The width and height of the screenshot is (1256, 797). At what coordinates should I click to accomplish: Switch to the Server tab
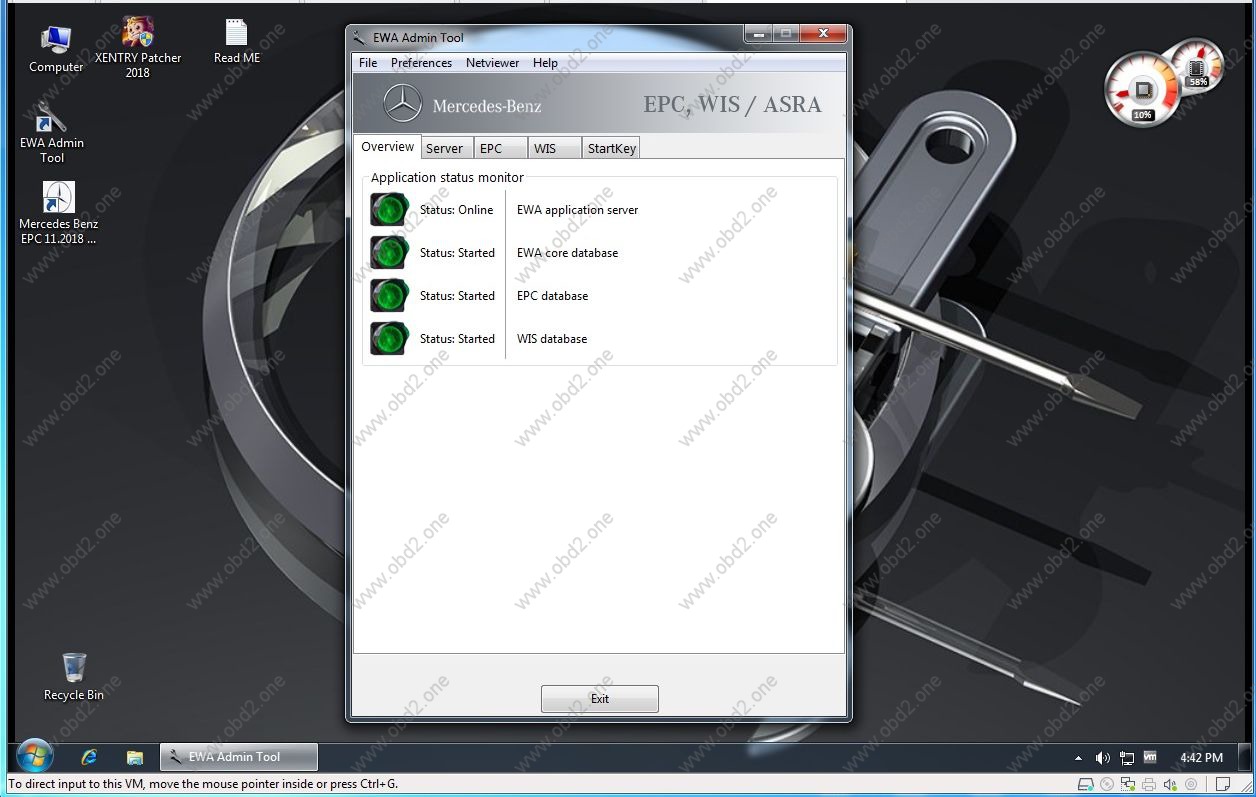444,148
